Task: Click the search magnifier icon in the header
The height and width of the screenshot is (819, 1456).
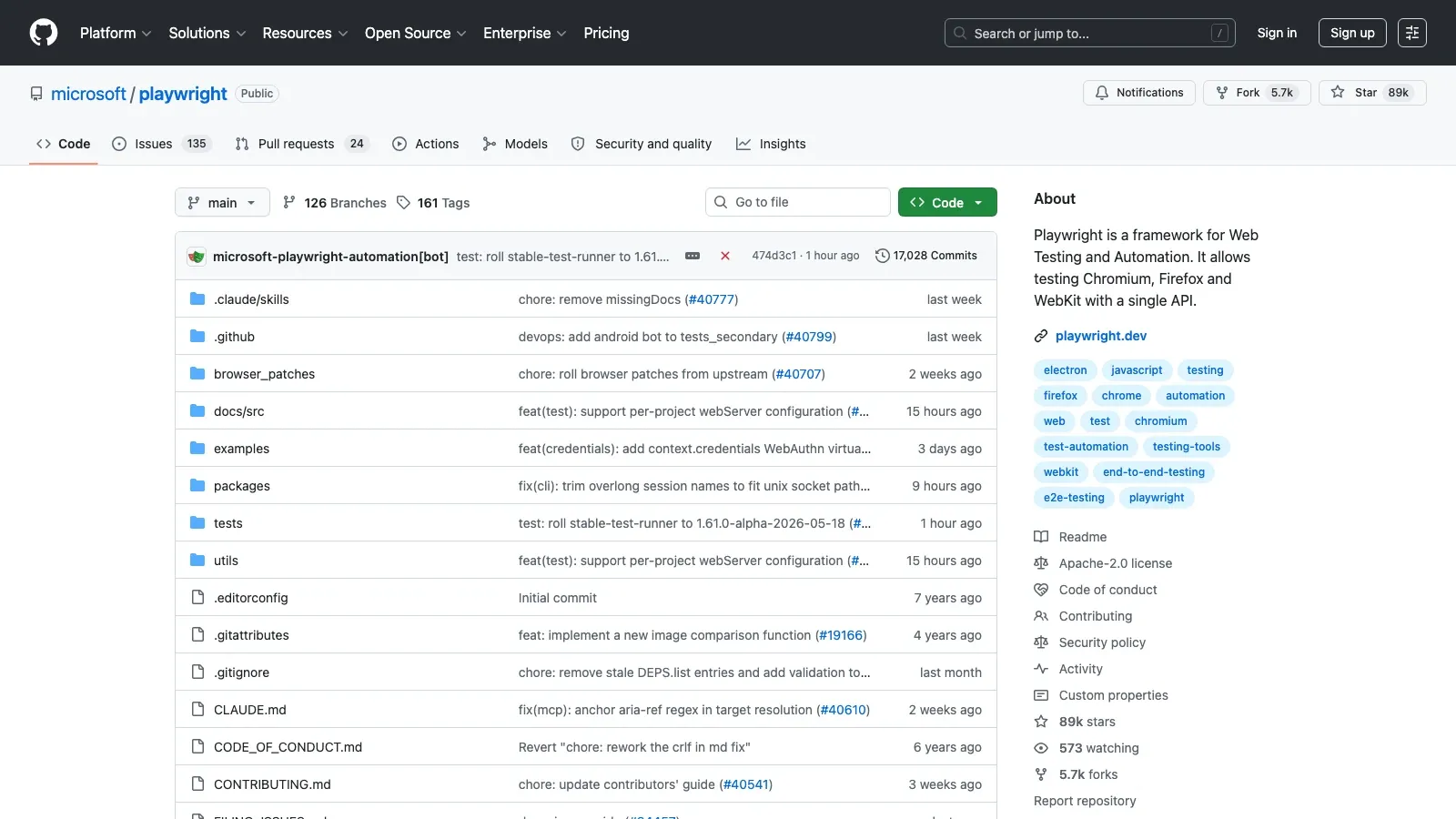Action: coord(960,33)
